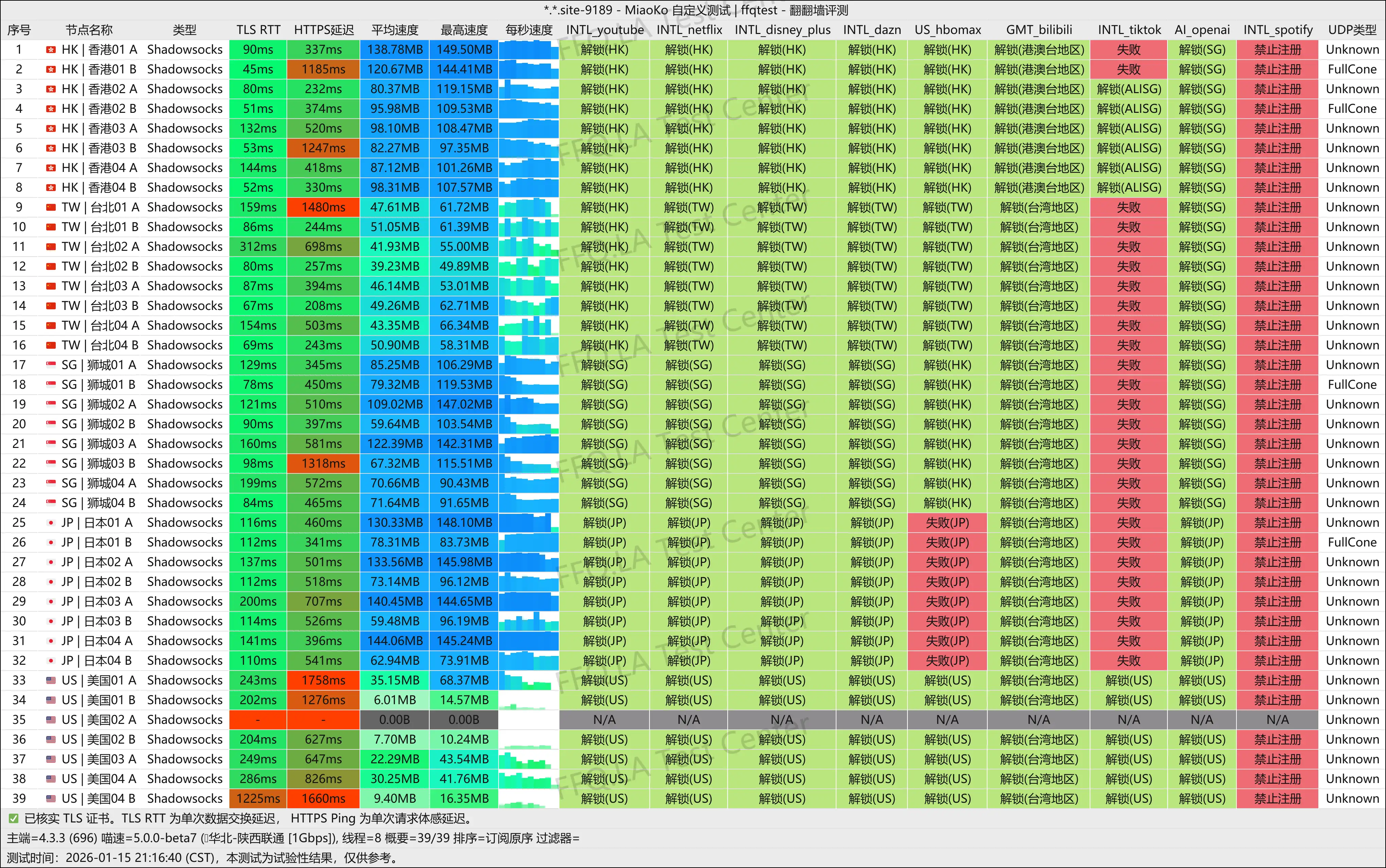Screen dimensions: 1386x868
Task: Click the gray 0.00B average speed cell
Action: point(394,720)
